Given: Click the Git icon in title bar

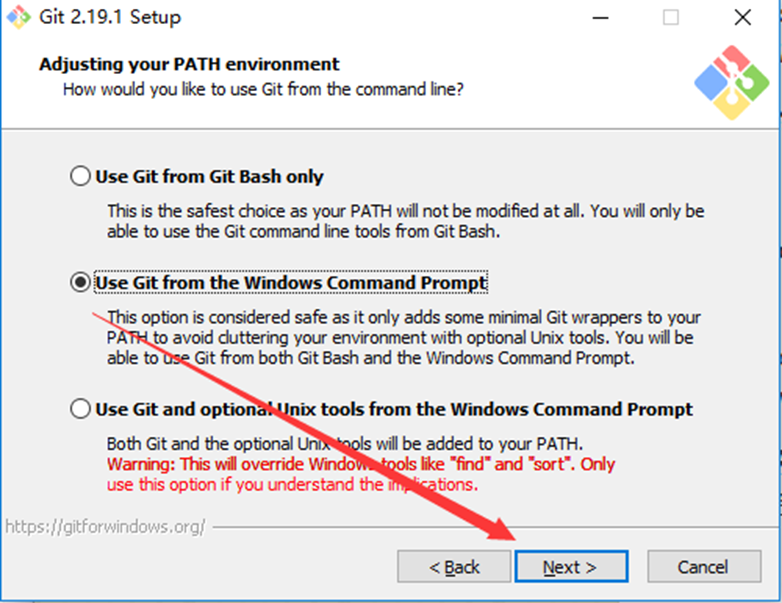Looking at the screenshot, I should [19, 17].
